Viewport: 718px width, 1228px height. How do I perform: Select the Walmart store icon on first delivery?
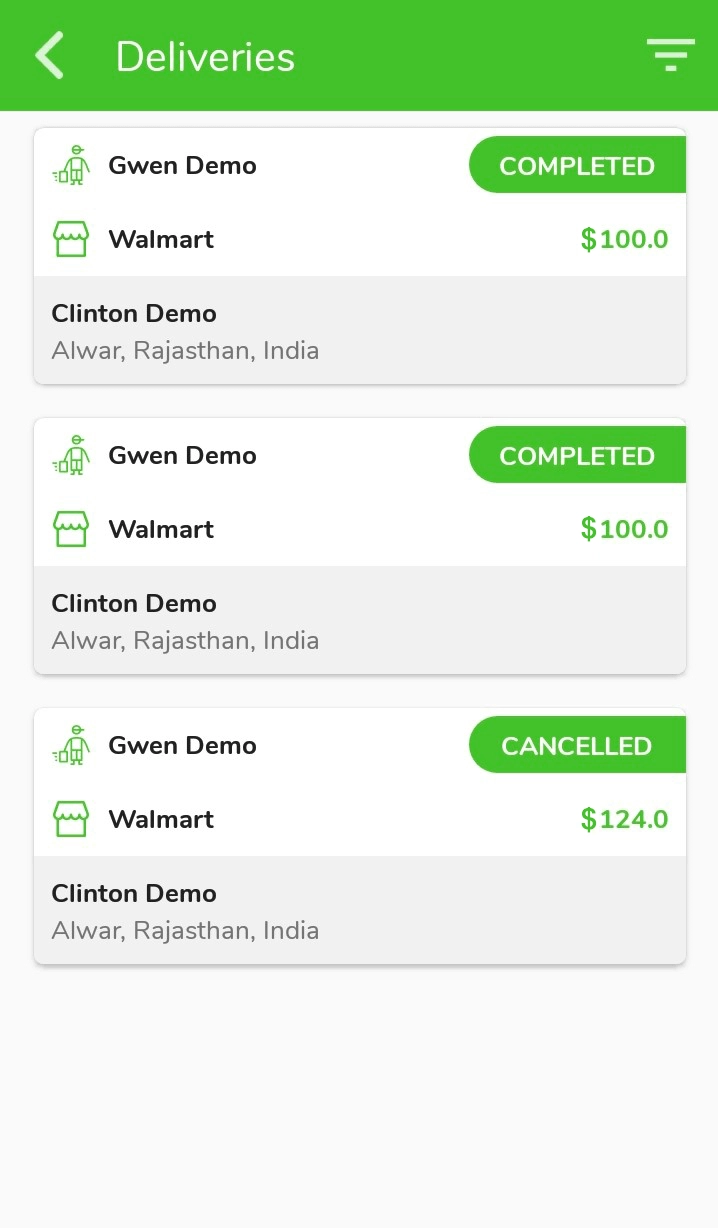pos(70,238)
